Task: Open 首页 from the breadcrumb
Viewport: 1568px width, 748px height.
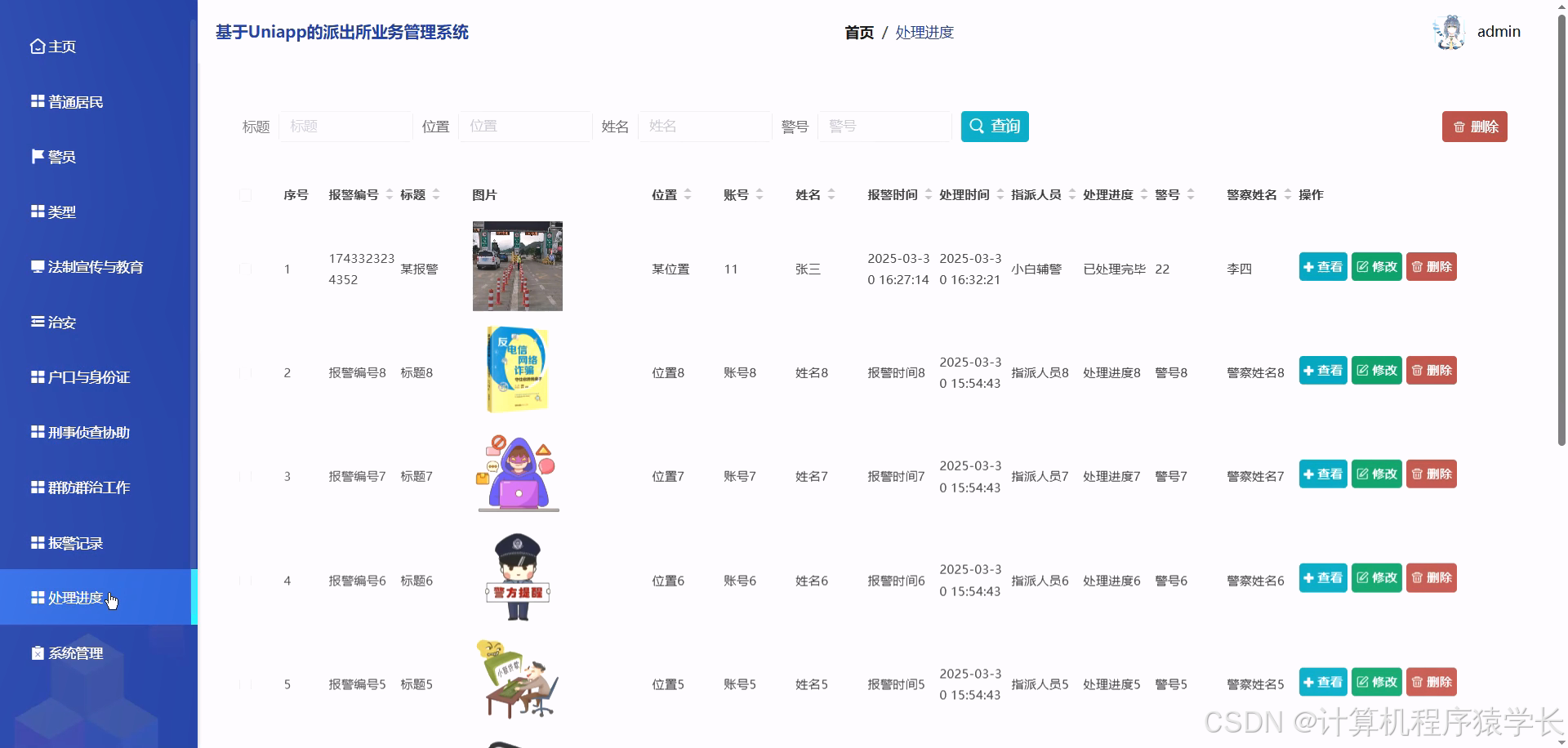Action: coord(858,33)
